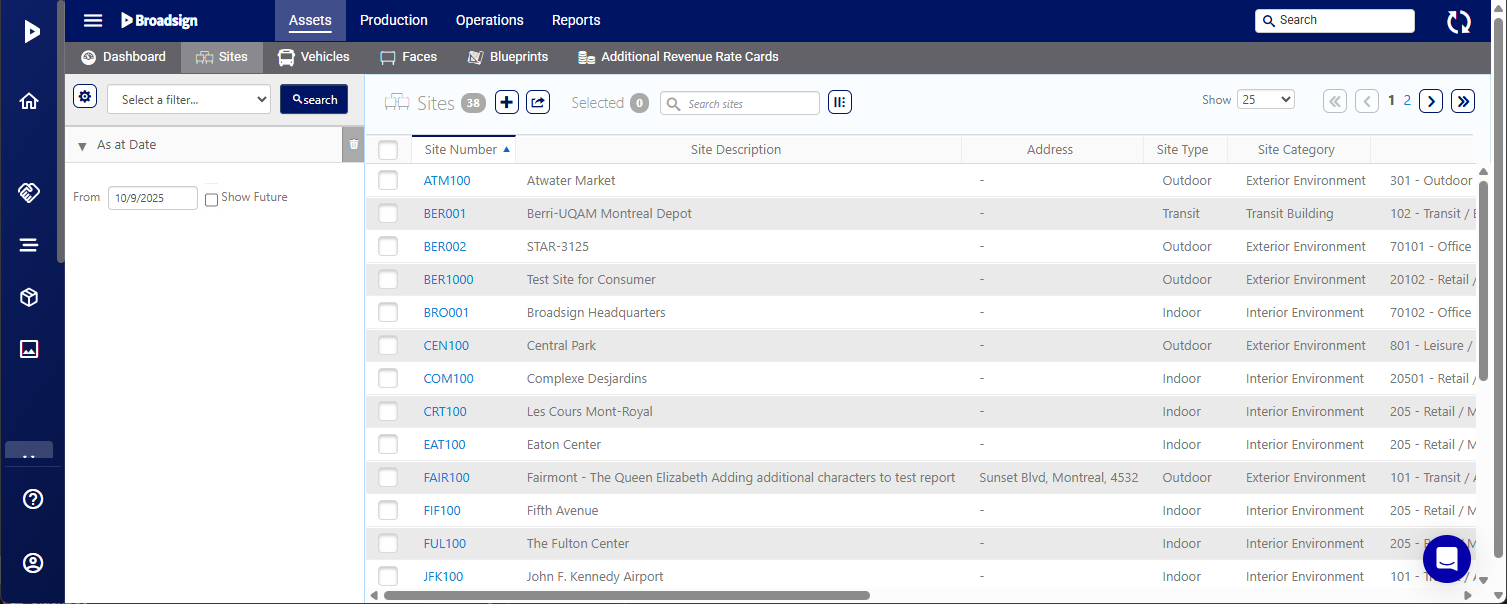This screenshot has height=604, width=1507.
Task: Click the add new site plus icon
Action: (x=507, y=102)
